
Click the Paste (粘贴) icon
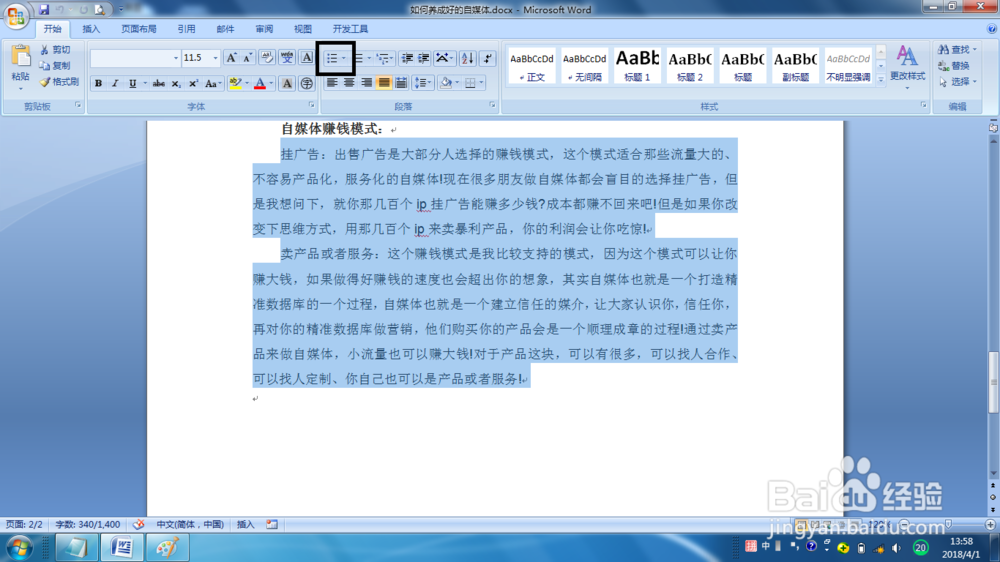click(20, 56)
